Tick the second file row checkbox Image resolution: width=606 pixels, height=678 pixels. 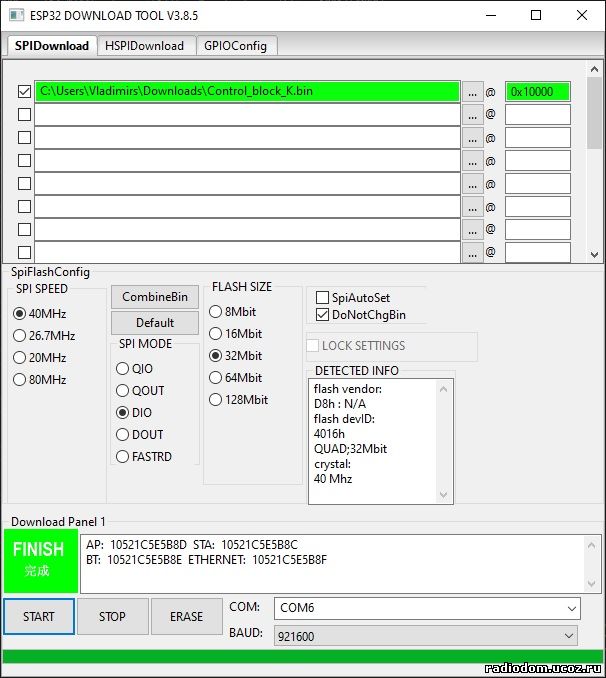click(x=24, y=115)
